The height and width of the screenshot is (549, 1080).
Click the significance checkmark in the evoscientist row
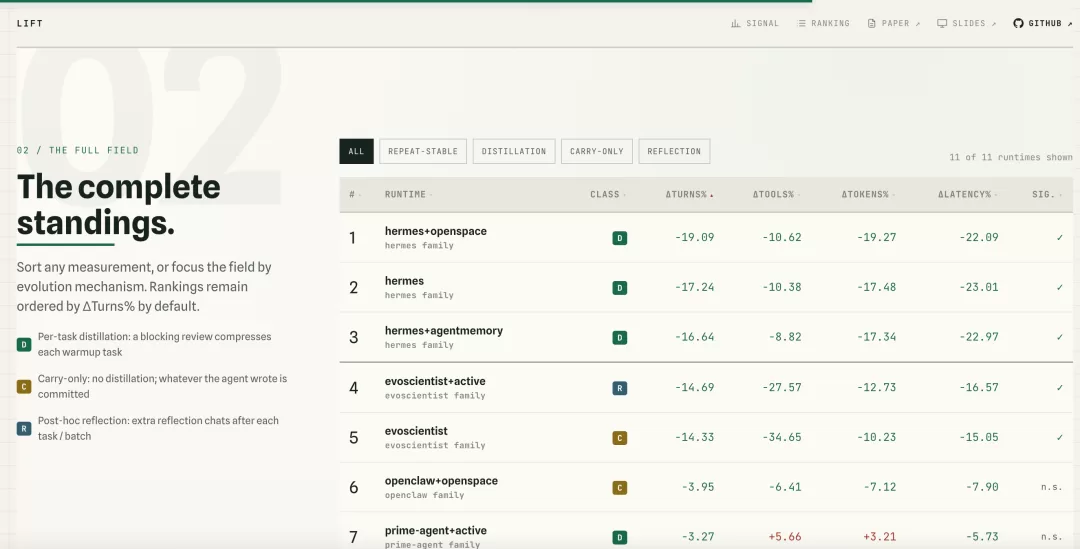[1059, 437]
